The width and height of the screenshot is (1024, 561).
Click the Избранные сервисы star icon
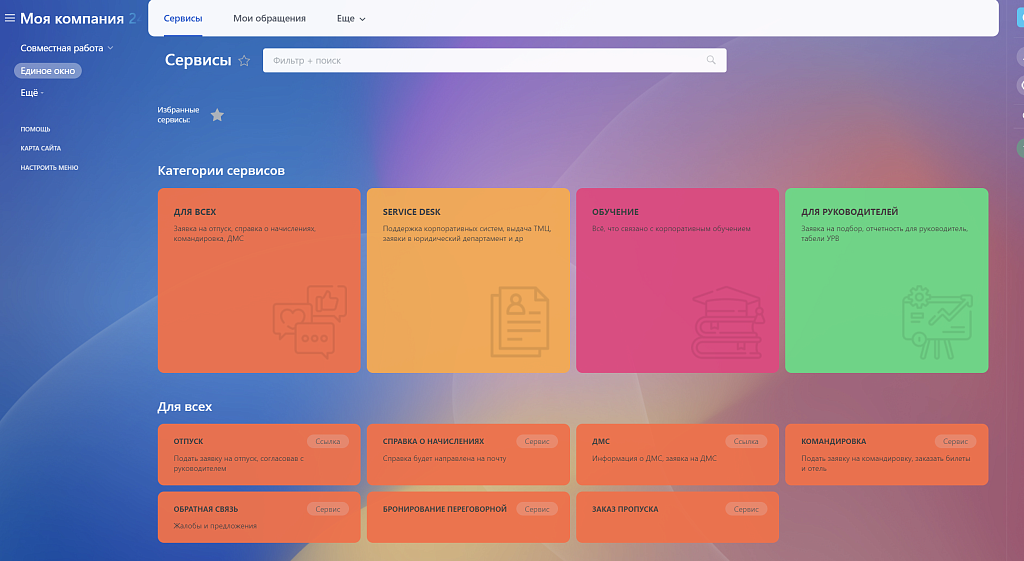tap(217, 116)
